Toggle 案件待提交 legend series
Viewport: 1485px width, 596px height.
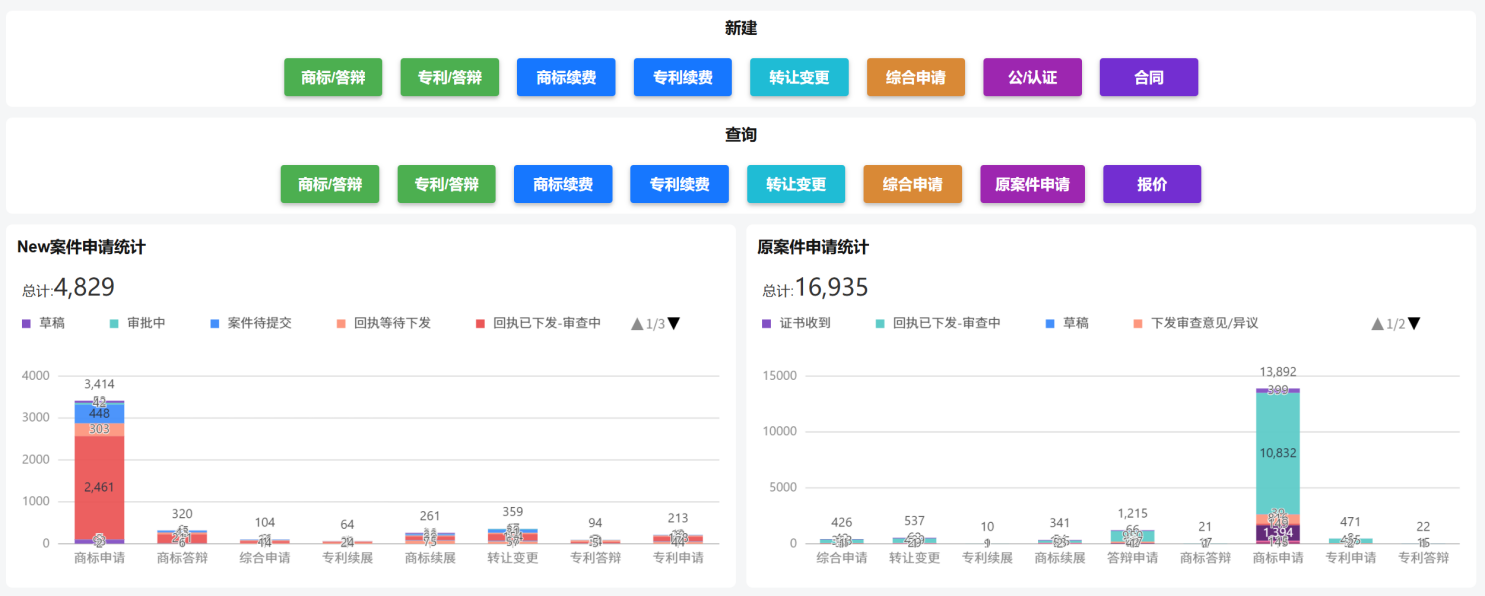pyautogui.click(x=251, y=323)
